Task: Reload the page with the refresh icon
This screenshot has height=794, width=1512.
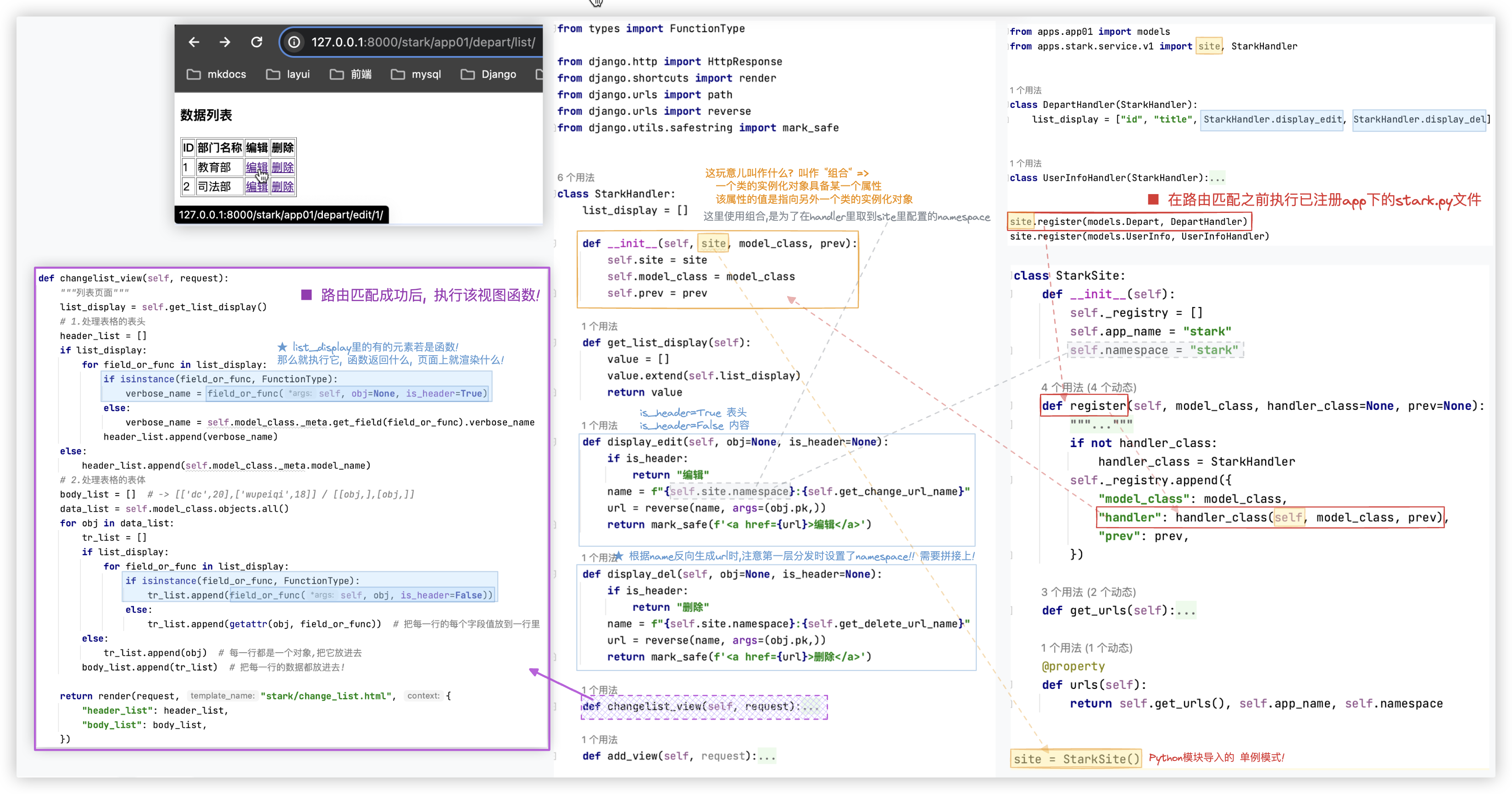Action: pyautogui.click(x=256, y=42)
